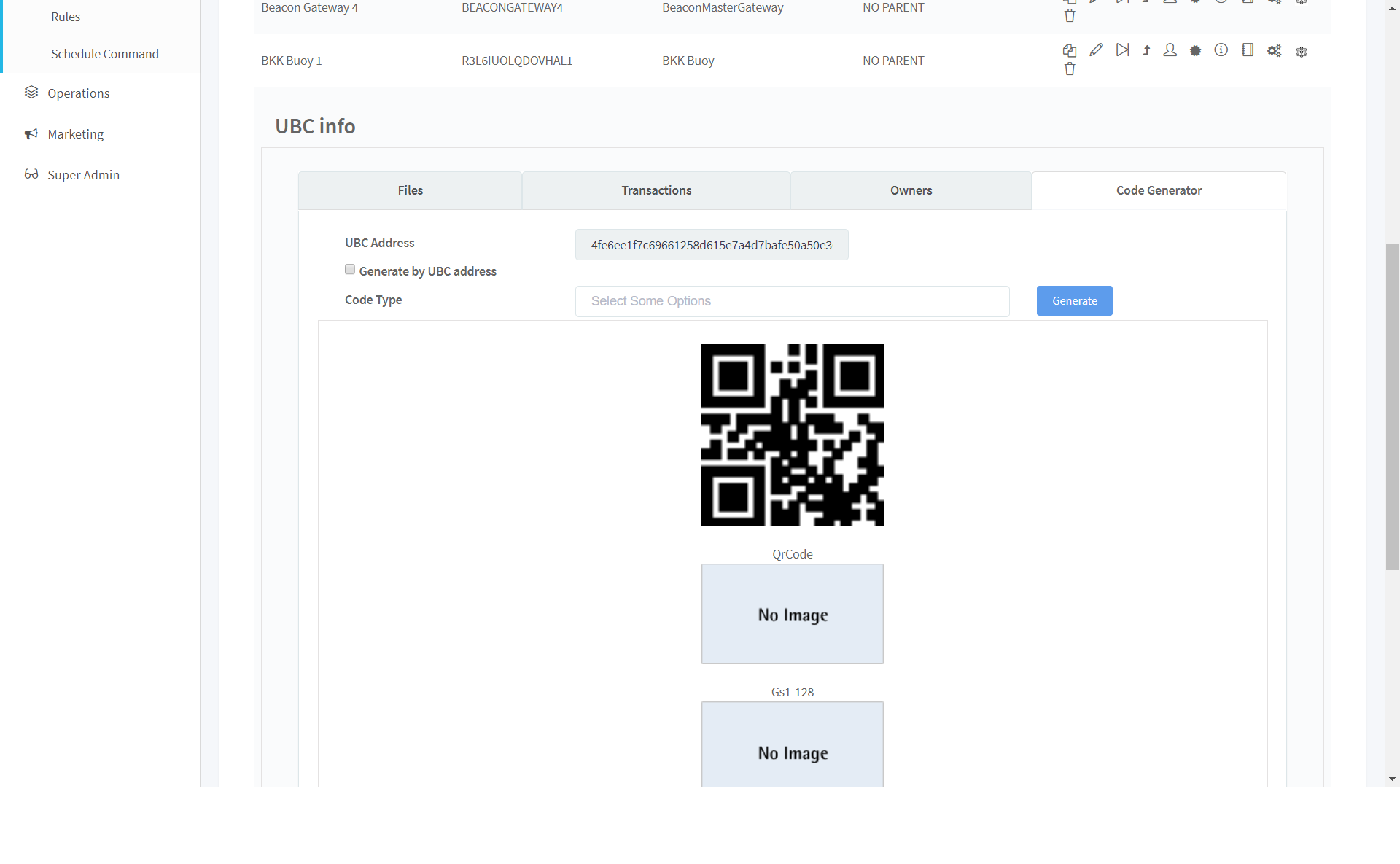The image size is (1400, 864).
Task: Click the blue Generate button
Action: click(x=1073, y=301)
